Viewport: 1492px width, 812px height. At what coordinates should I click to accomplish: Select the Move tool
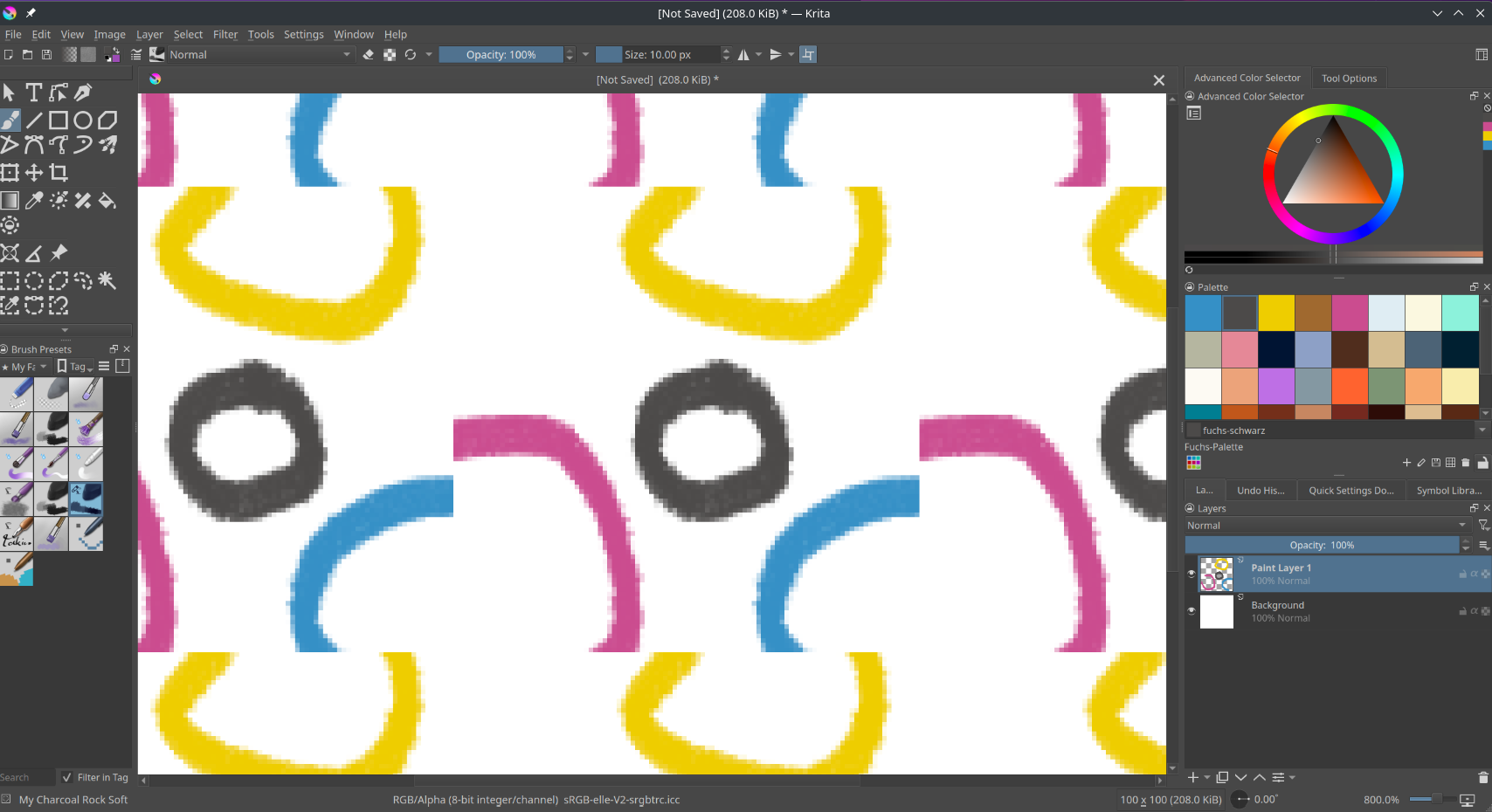[x=34, y=173]
